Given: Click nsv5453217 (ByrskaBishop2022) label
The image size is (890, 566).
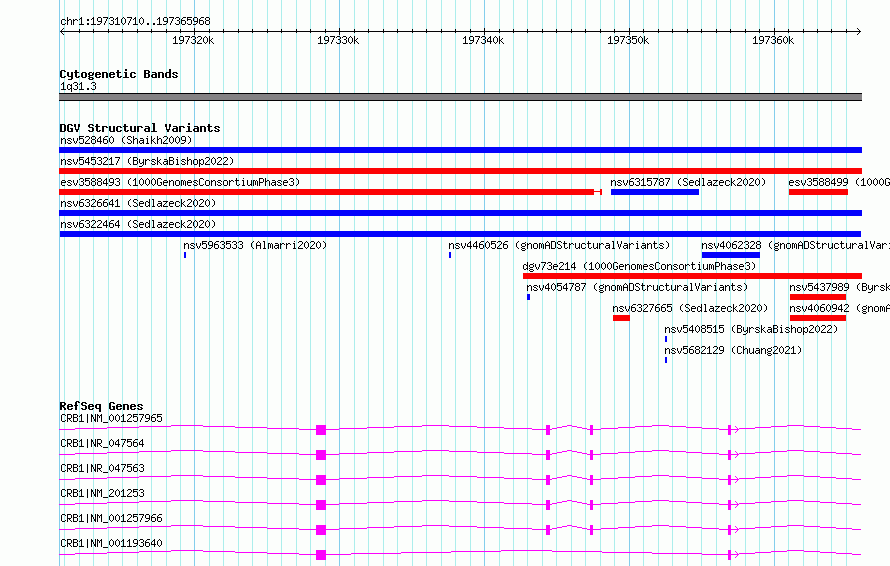Looking at the screenshot, I should click(x=147, y=161).
